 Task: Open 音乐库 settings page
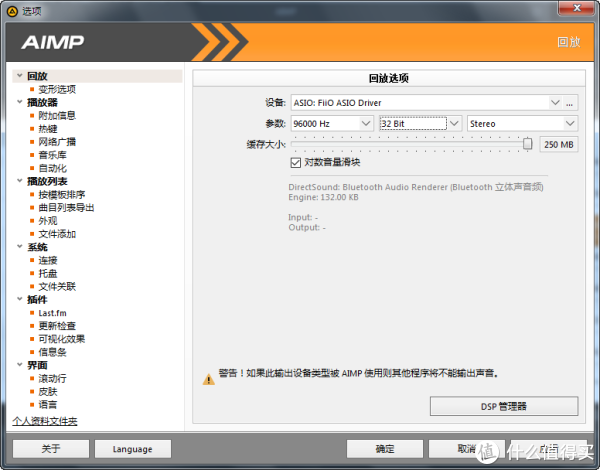(x=52, y=155)
